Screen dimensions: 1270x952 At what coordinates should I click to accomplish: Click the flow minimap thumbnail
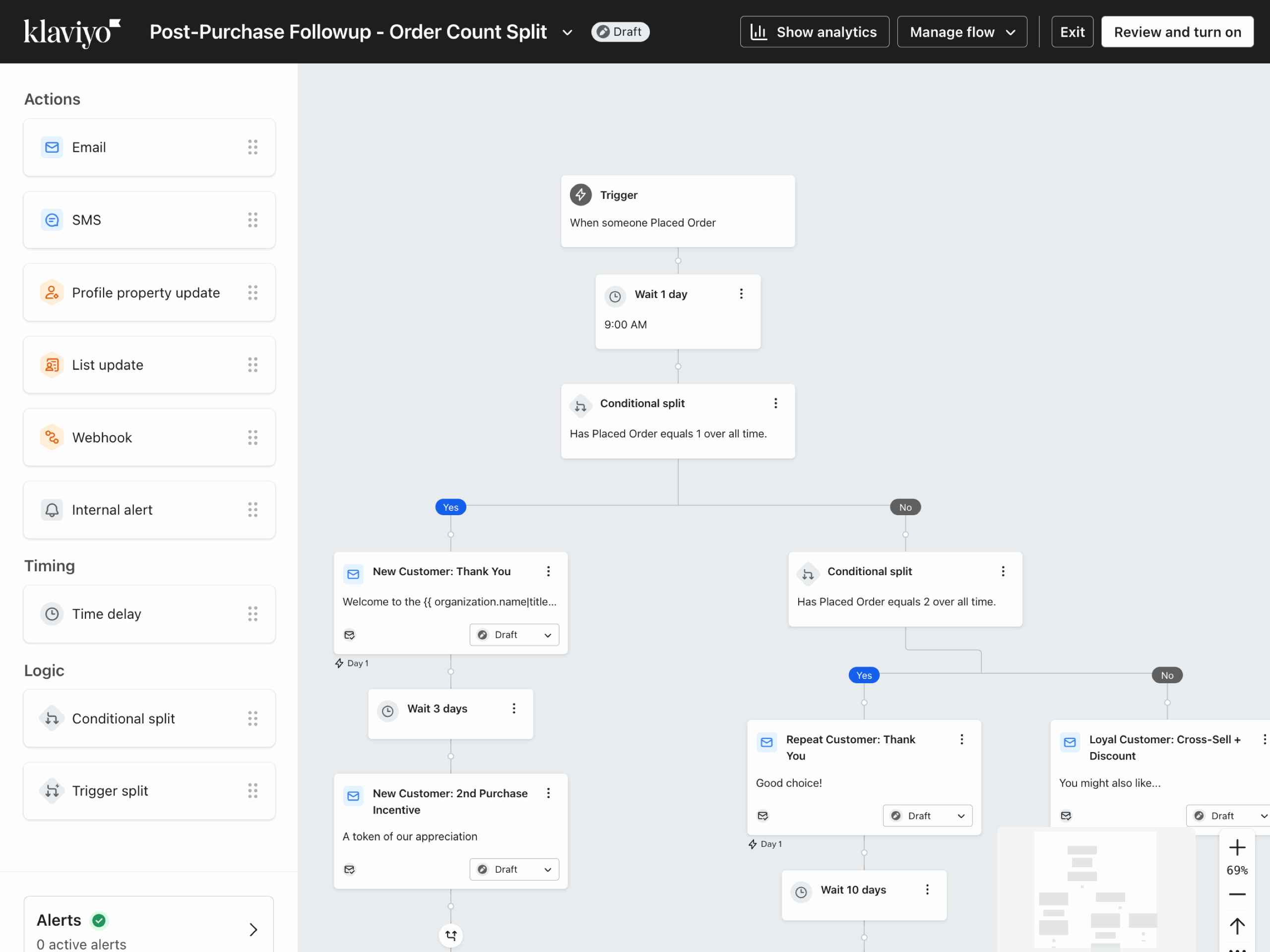[1095, 890]
